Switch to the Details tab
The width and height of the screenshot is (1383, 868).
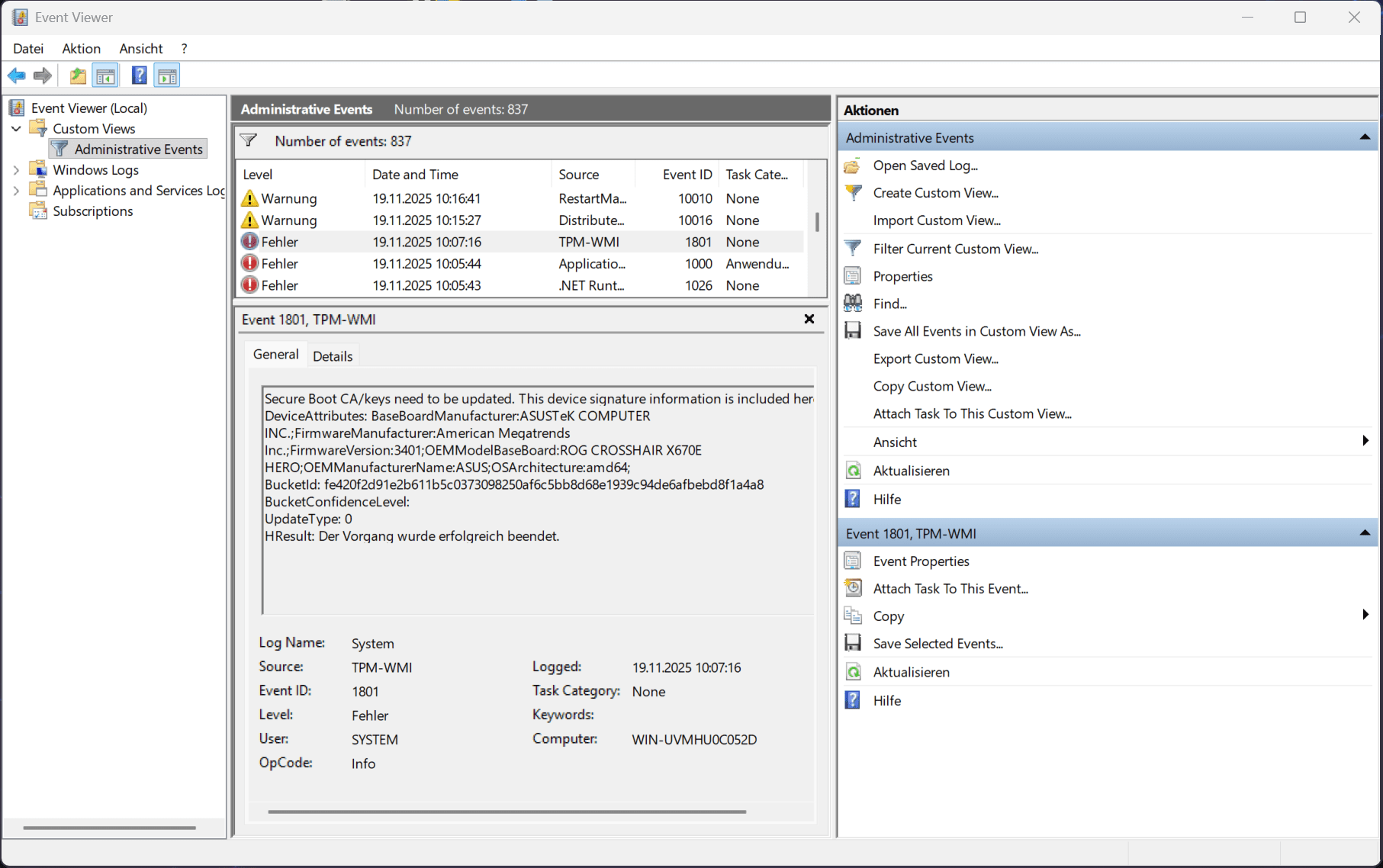click(333, 355)
